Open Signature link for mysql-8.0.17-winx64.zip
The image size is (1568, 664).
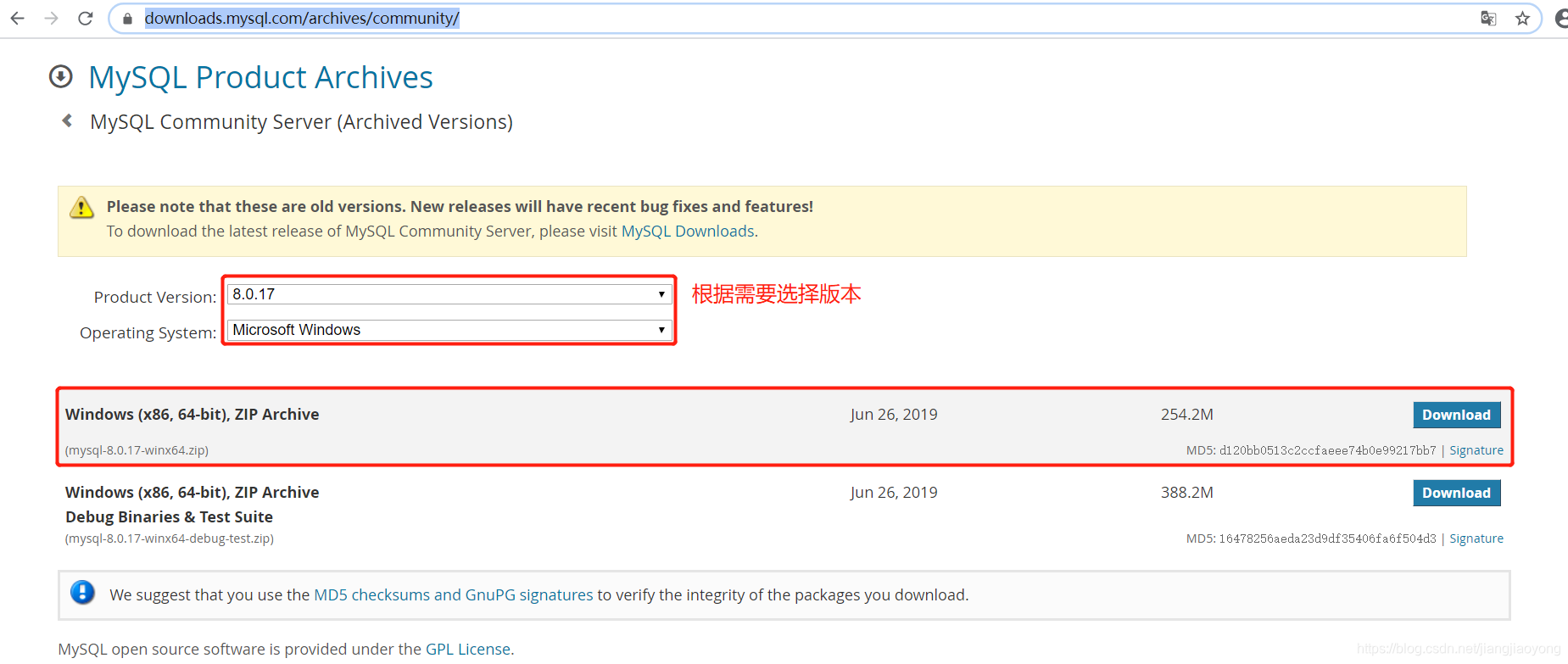coord(1476,450)
